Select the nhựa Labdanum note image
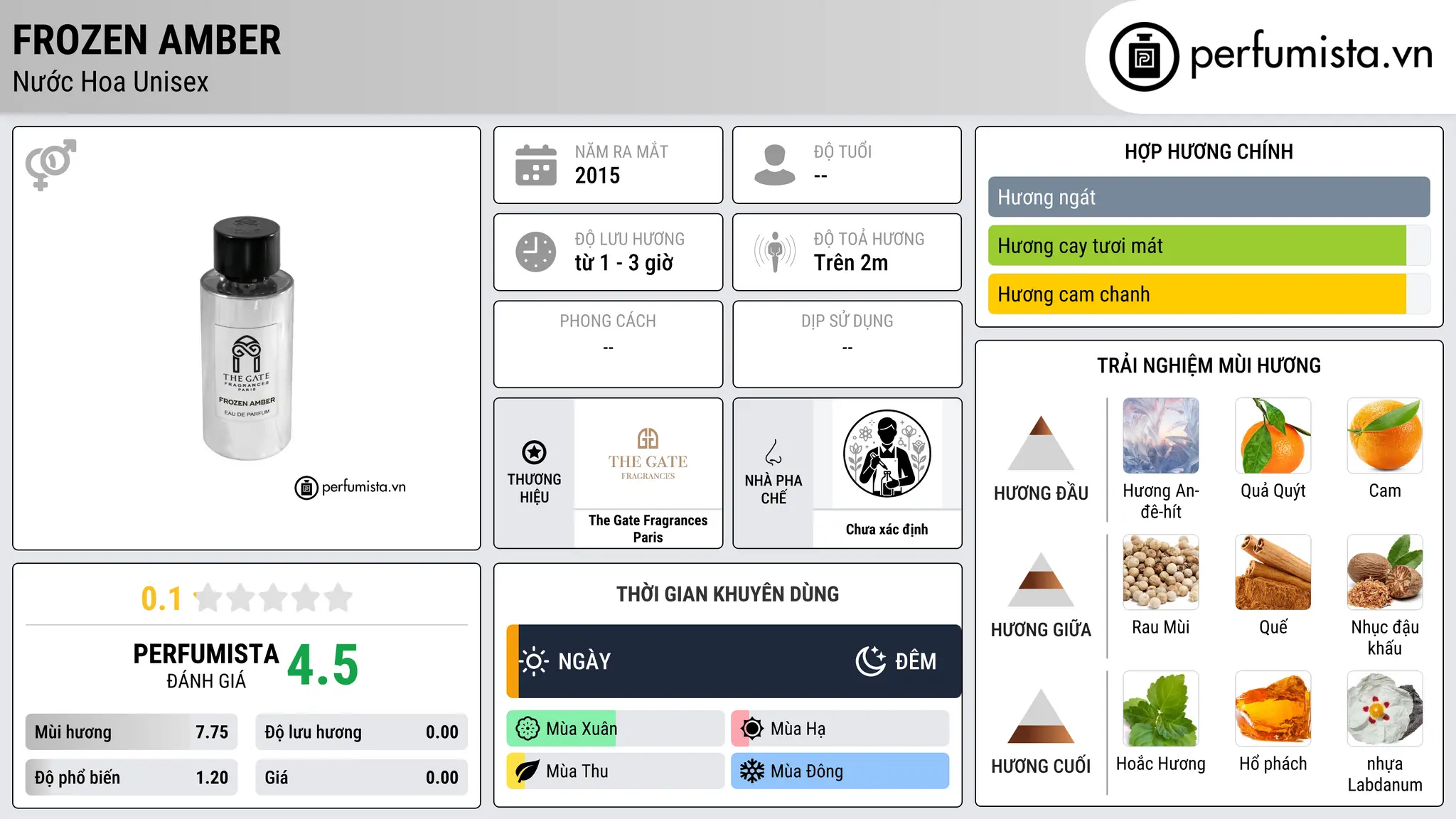 (x=1385, y=709)
